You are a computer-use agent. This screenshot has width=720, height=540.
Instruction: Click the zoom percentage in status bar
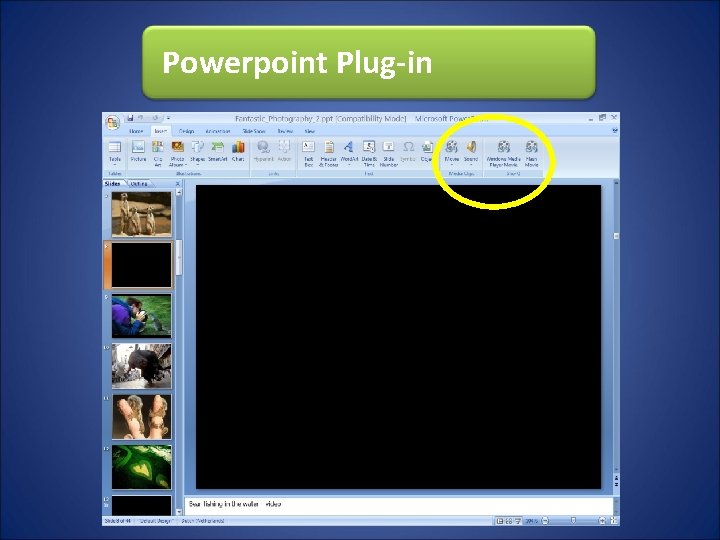pyautogui.click(x=532, y=521)
